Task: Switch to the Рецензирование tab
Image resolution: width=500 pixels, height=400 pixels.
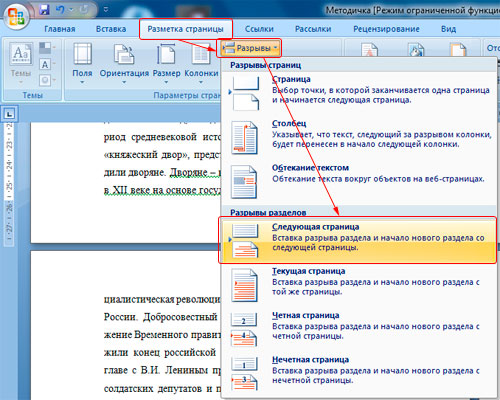Action: [x=386, y=29]
